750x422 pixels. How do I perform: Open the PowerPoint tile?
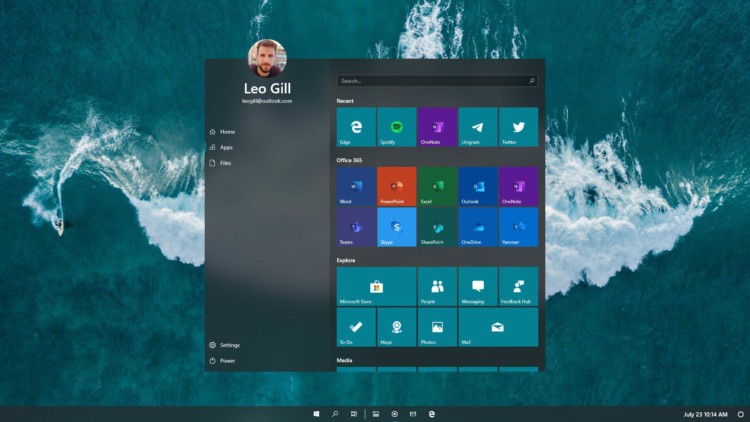tap(397, 187)
